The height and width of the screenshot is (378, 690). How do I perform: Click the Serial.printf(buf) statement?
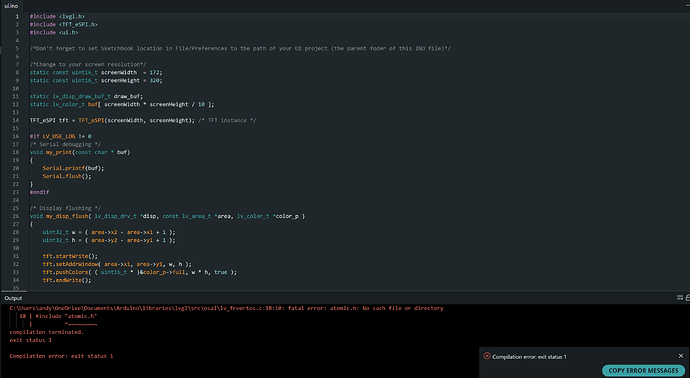click(x=73, y=168)
